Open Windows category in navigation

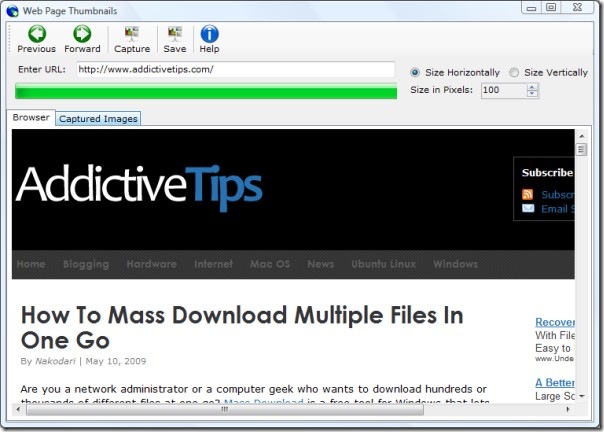455,264
